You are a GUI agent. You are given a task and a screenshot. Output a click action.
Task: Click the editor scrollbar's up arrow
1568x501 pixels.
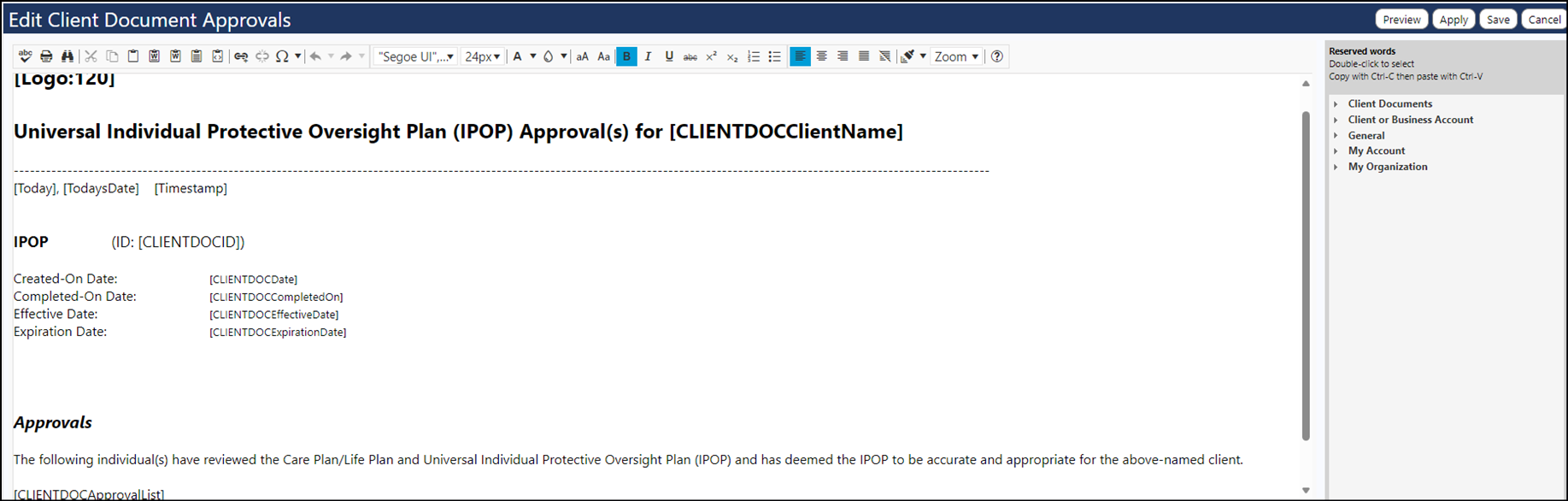point(1306,84)
